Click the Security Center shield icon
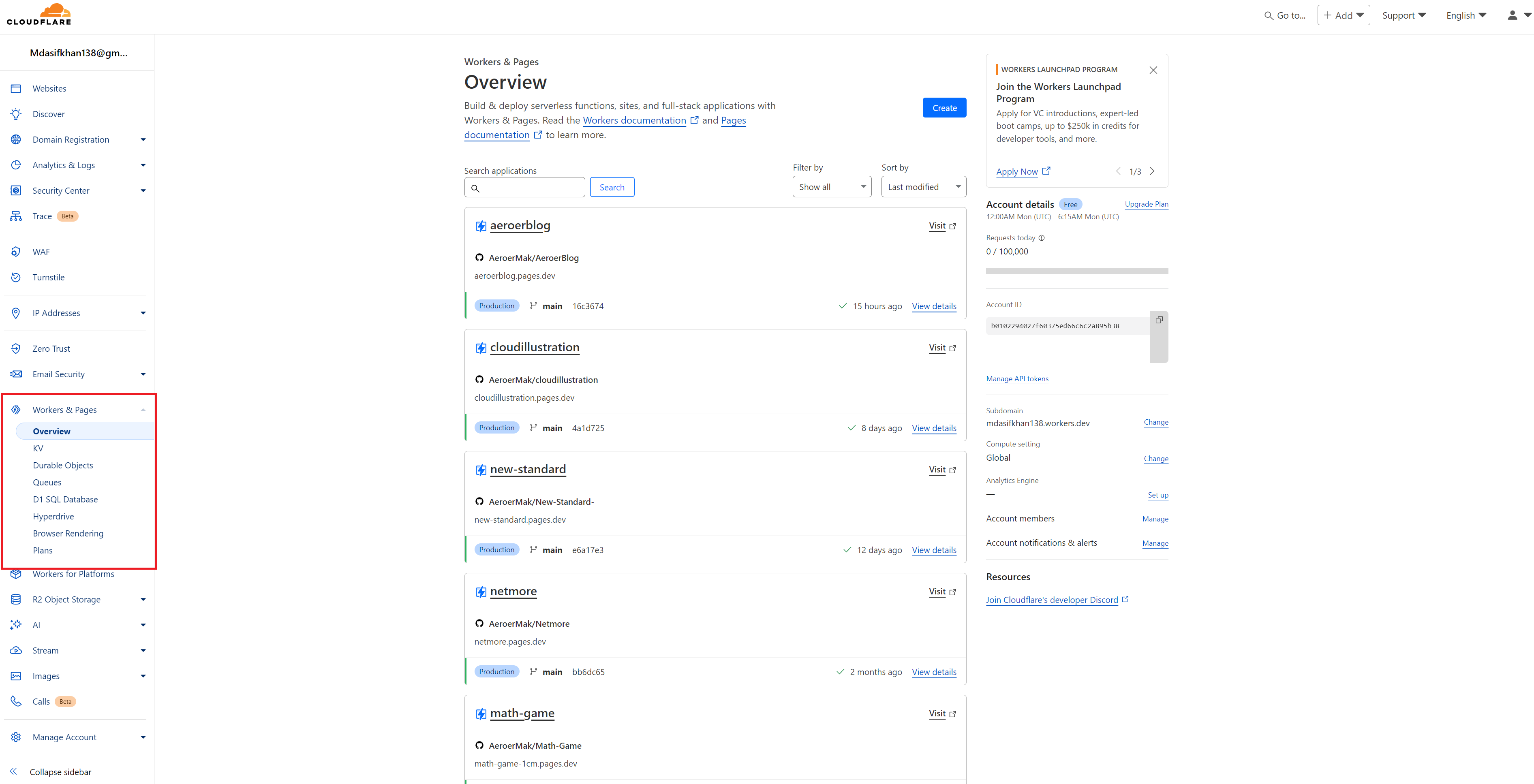 click(x=16, y=190)
